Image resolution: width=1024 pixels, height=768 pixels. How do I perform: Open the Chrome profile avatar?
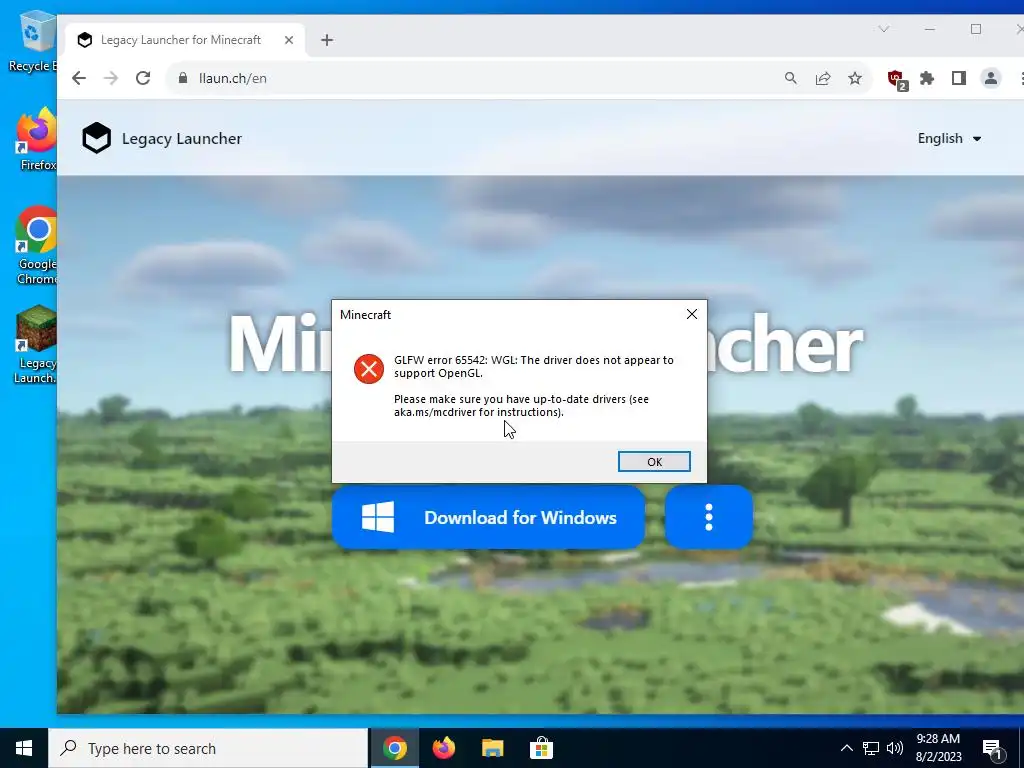[x=991, y=78]
